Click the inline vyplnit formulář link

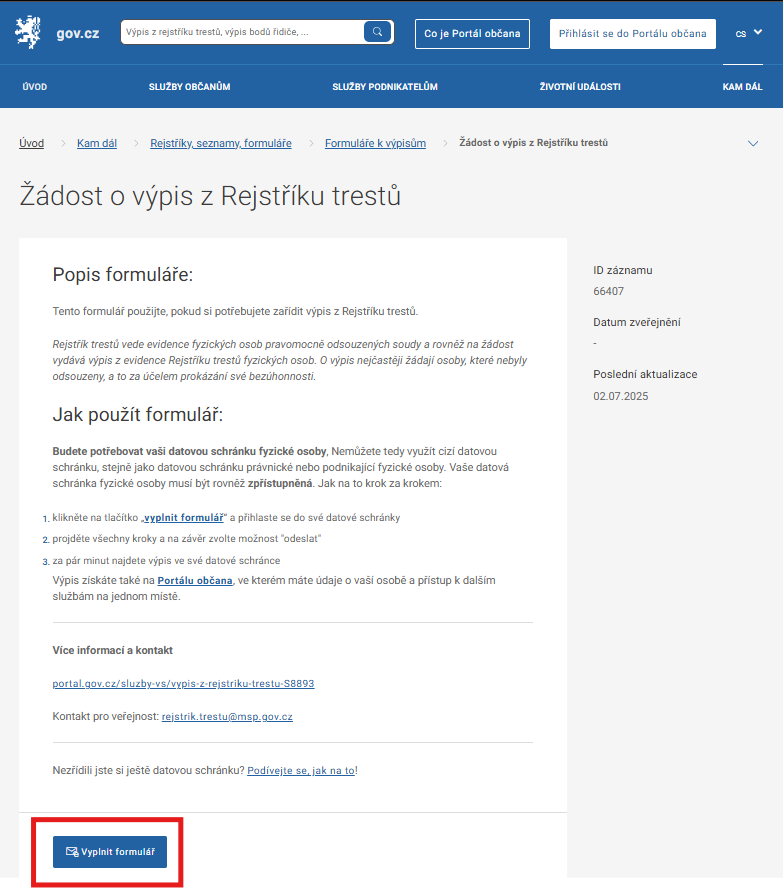point(183,518)
